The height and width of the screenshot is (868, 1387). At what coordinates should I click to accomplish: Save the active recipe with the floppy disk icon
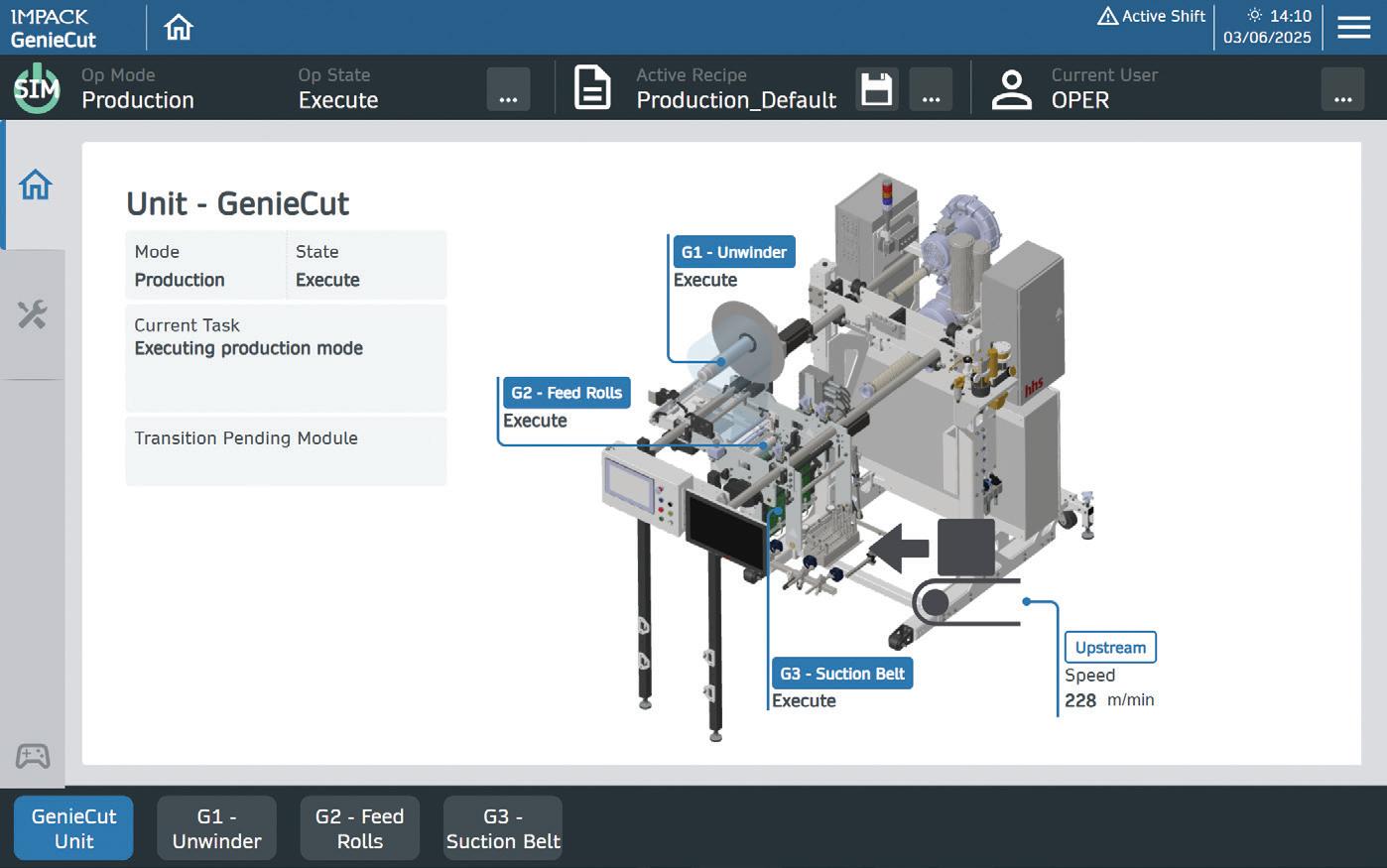pos(877,89)
